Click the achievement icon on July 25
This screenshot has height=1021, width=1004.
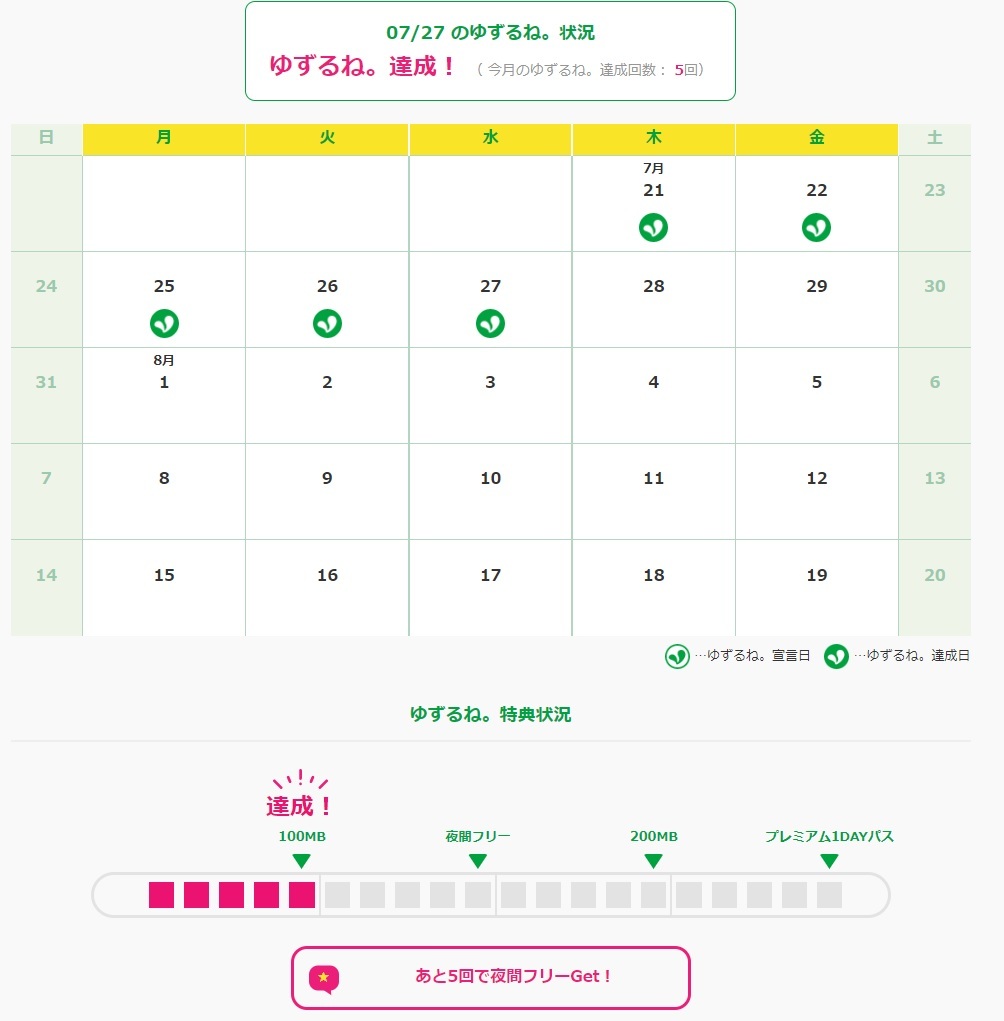[x=164, y=324]
